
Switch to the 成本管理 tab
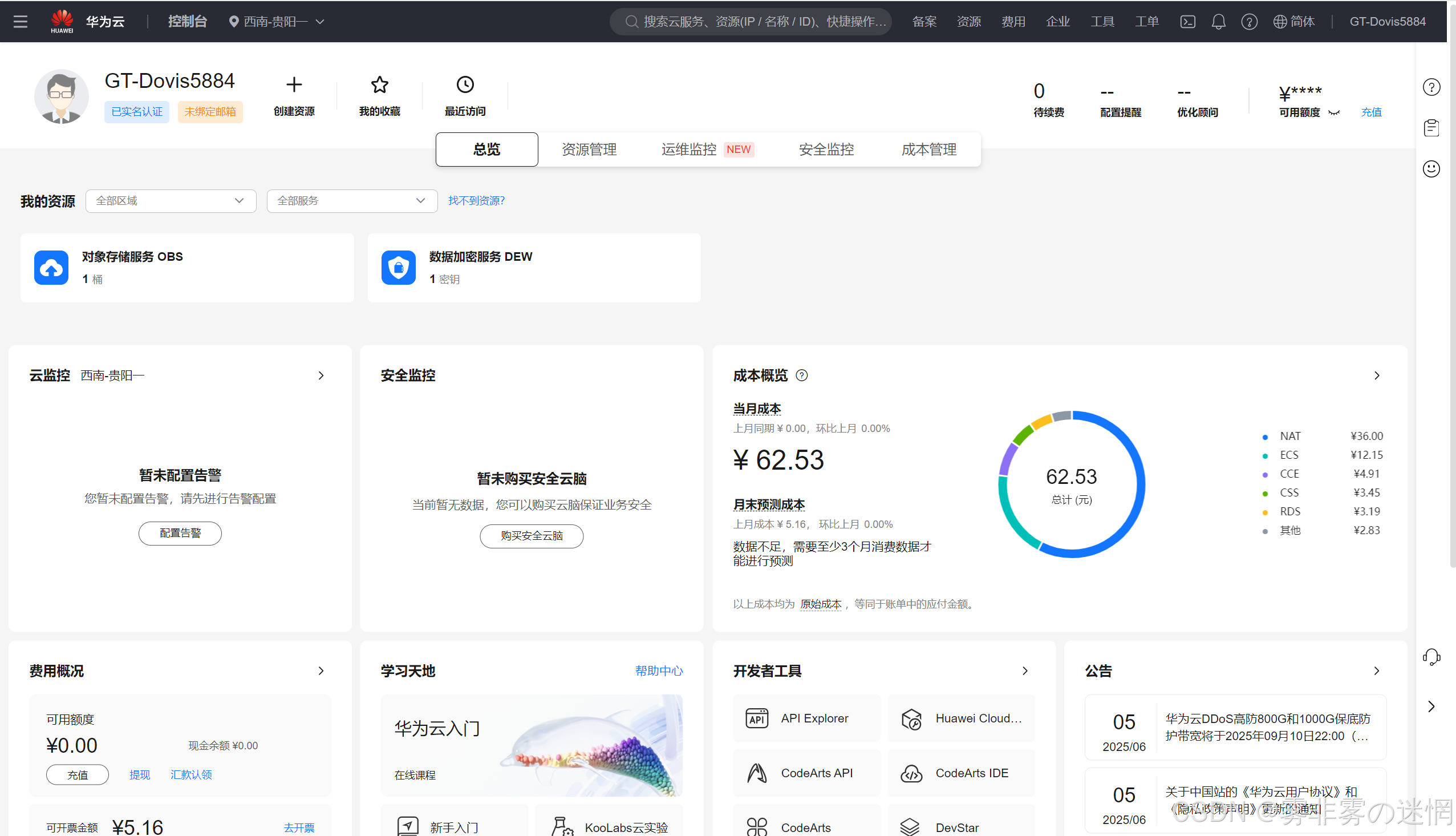(x=929, y=150)
